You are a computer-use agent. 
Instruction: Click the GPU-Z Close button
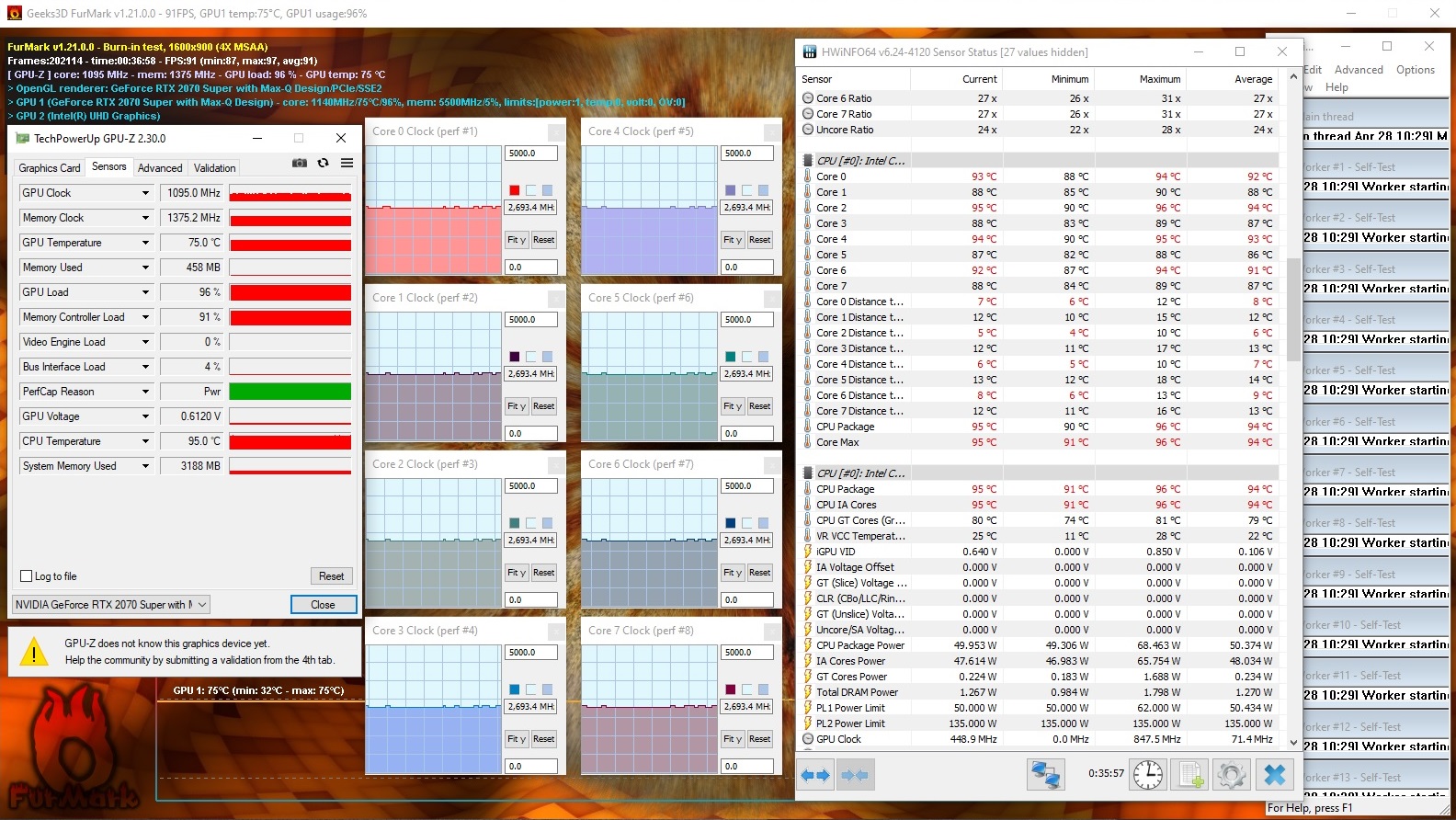[323, 605]
